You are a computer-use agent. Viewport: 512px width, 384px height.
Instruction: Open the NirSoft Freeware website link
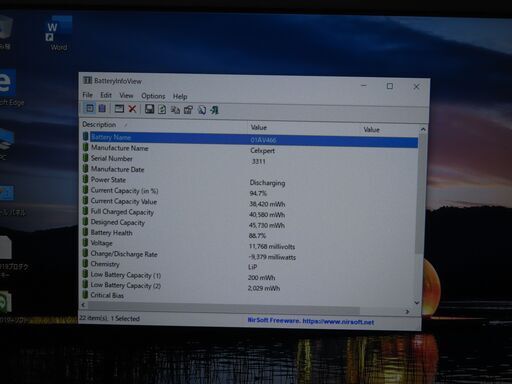(310, 321)
